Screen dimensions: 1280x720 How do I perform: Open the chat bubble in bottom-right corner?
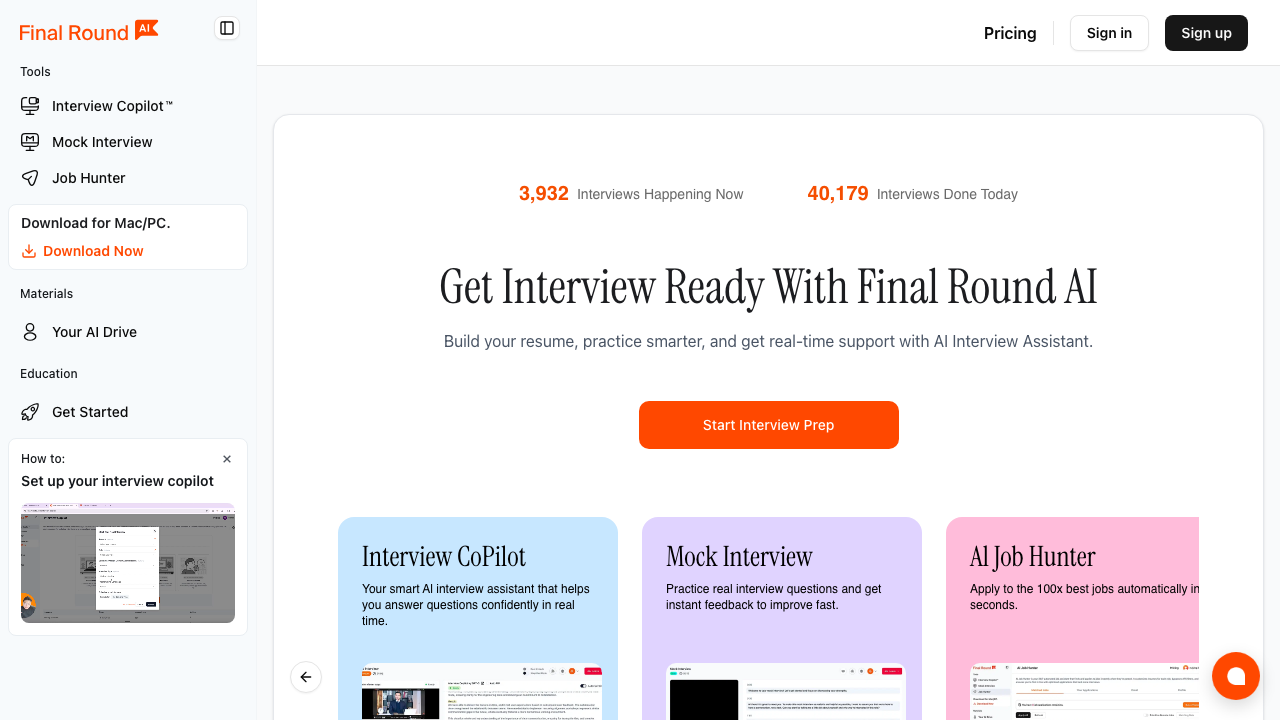click(x=1236, y=676)
